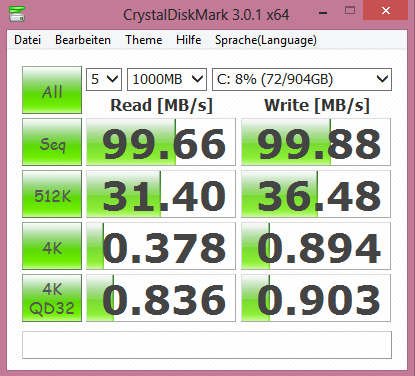Open the Sprache(Language) menu

[x=266, y=40]
